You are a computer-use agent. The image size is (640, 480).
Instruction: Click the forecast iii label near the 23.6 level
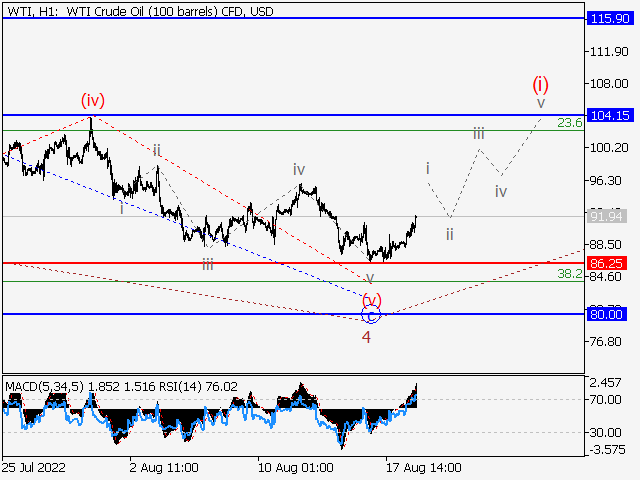479,134
